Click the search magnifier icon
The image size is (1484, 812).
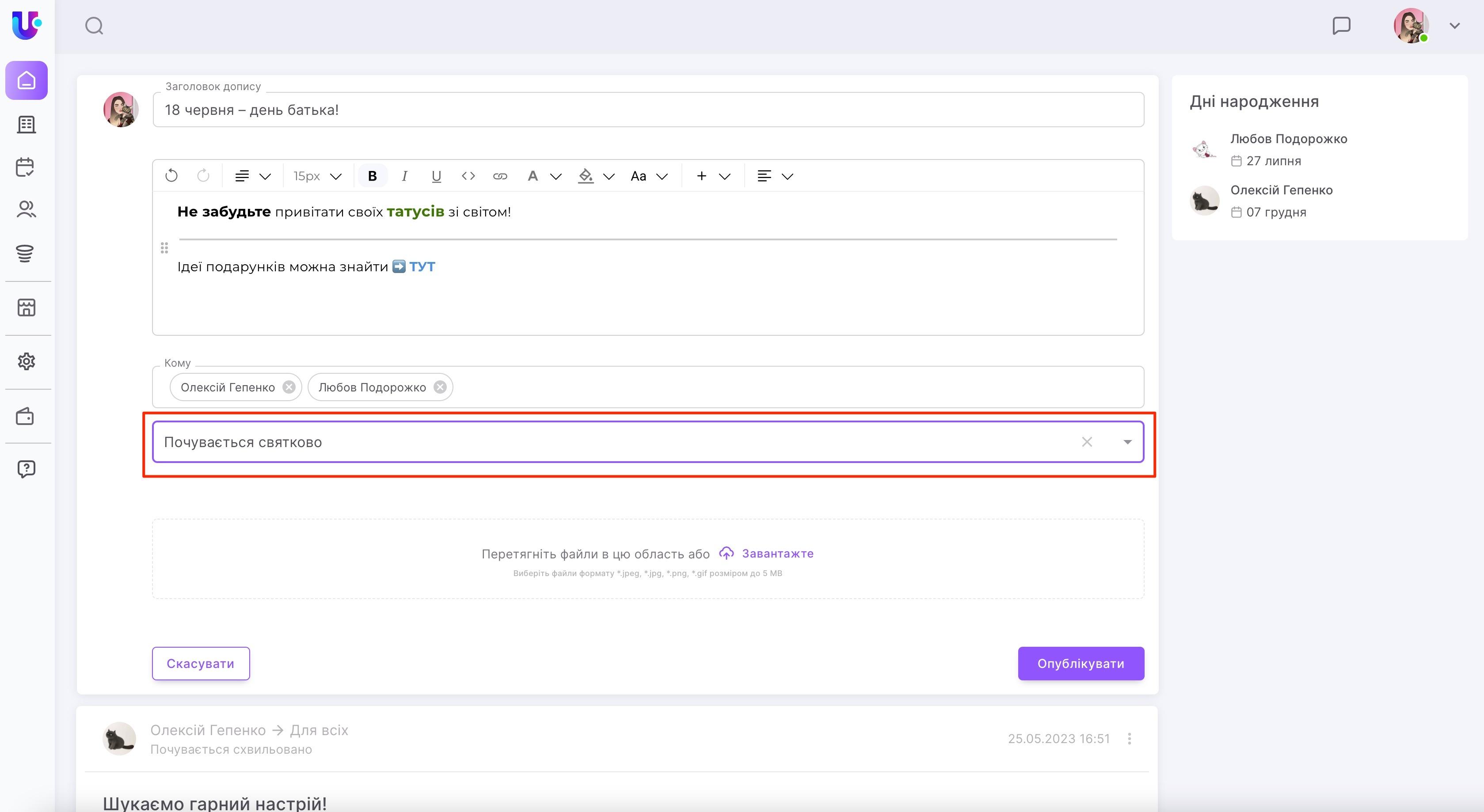(94, 26)
